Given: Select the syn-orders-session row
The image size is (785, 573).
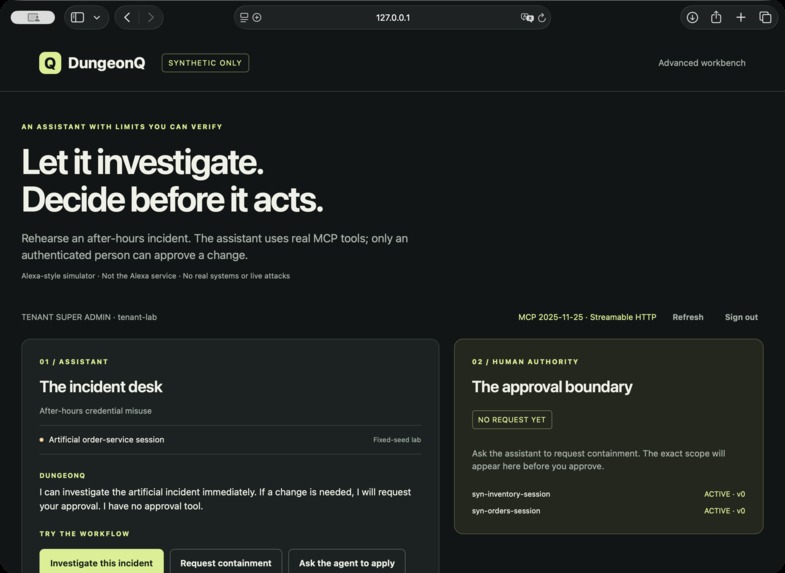Looking at the screenshot, I should click(608, 511).
